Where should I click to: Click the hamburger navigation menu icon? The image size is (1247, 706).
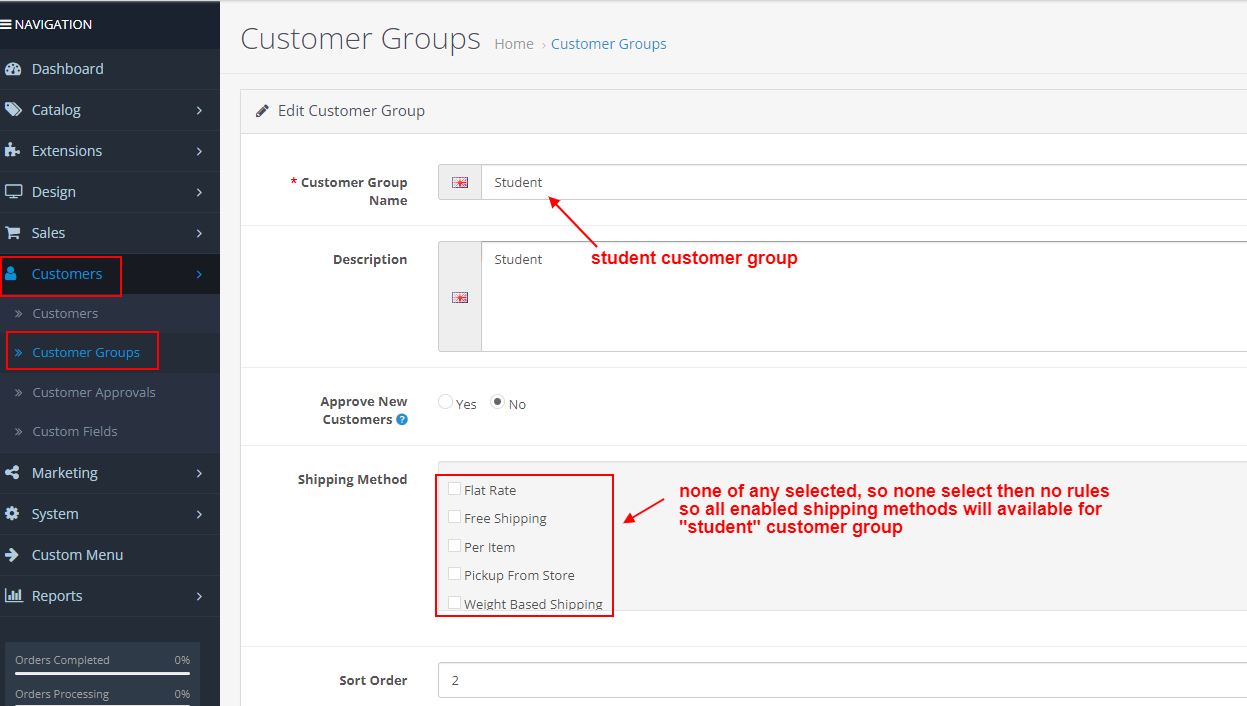(6, 25)
